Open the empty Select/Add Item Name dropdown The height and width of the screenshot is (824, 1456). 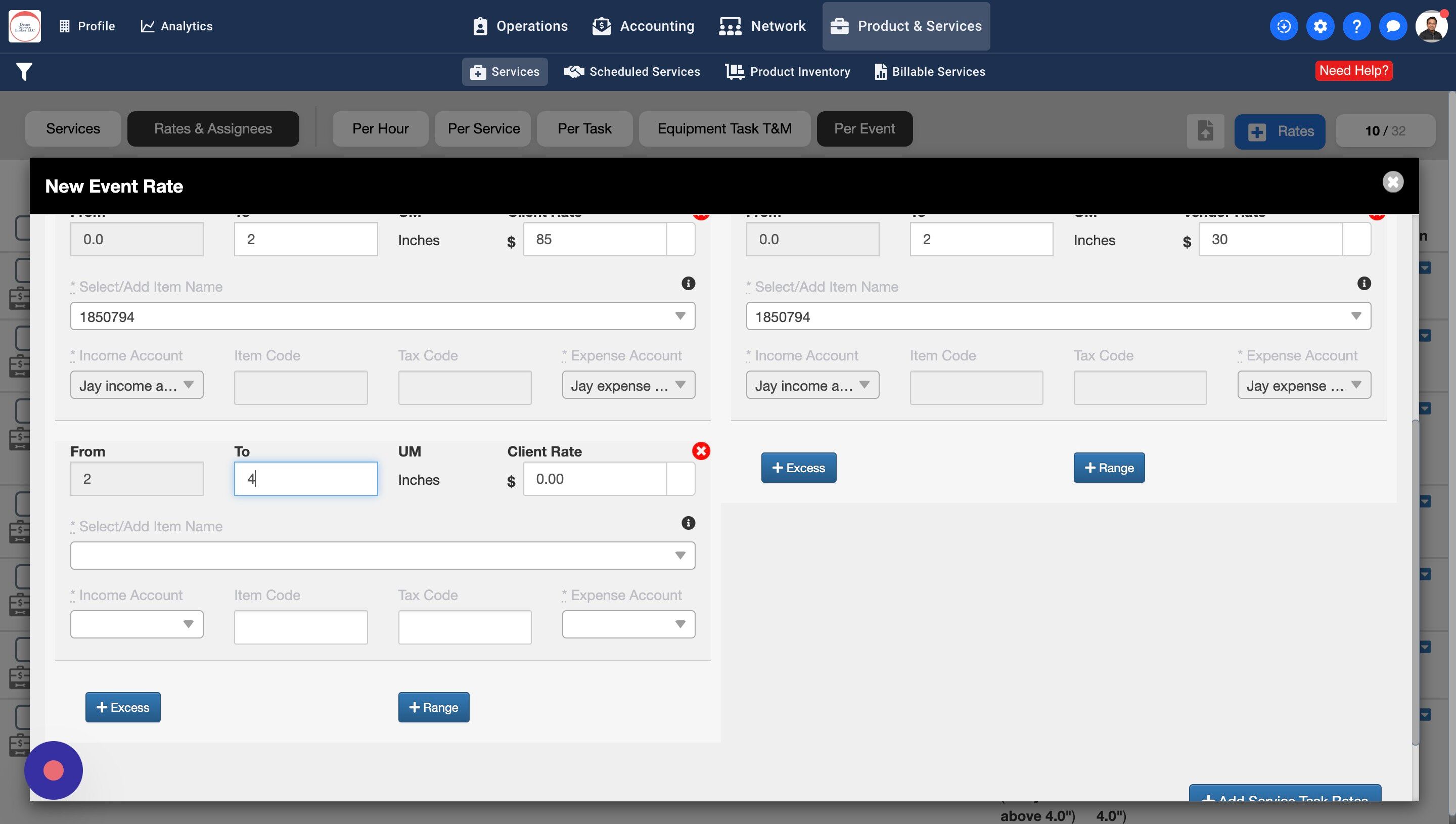point(383,555)
